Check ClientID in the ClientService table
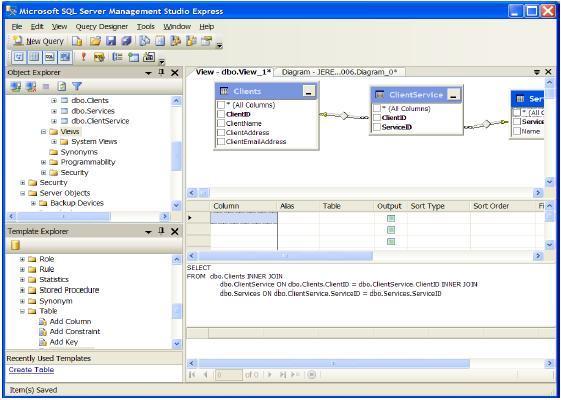 [377, 118]
